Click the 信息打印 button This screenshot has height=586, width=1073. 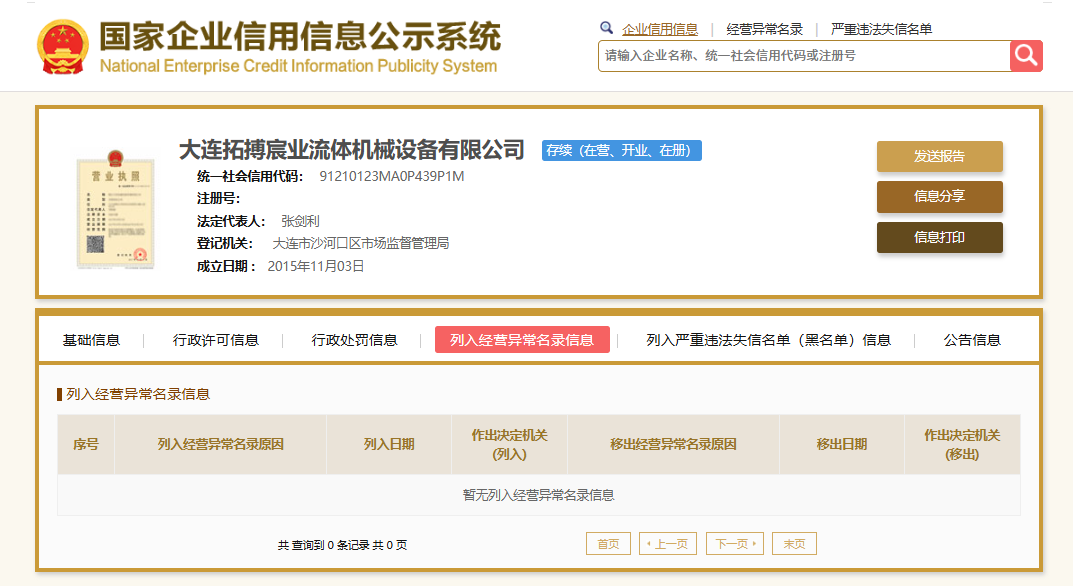940,237
